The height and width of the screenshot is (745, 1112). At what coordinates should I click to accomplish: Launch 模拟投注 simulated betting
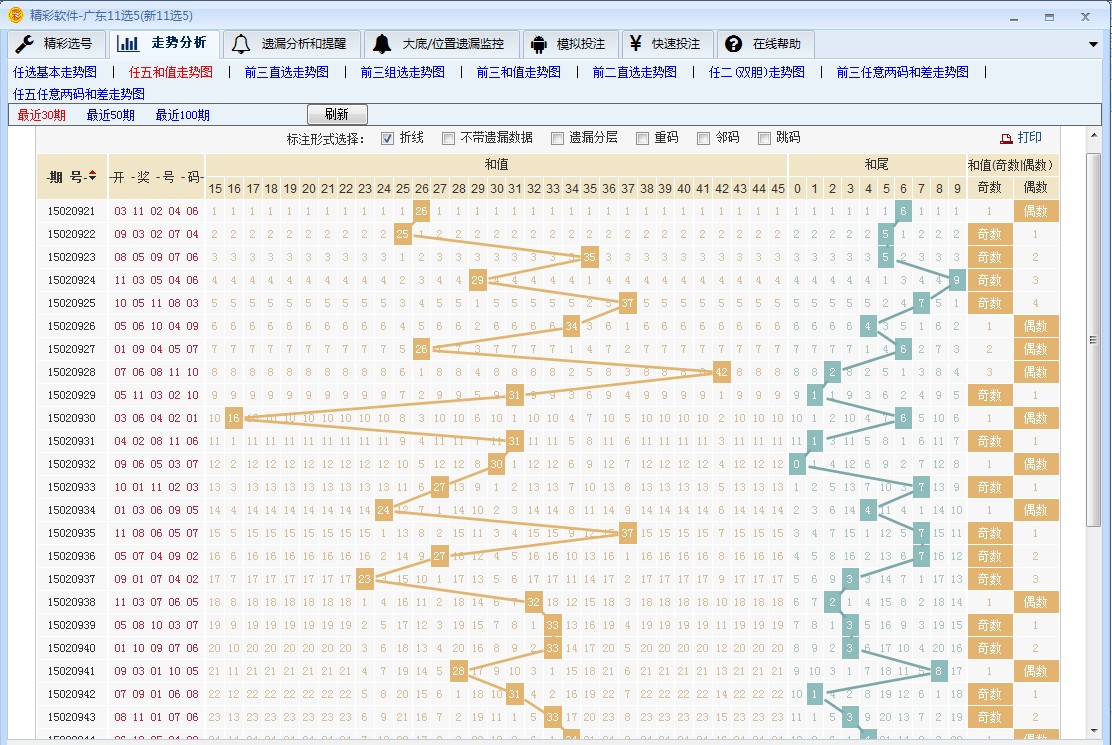(581, 43)
